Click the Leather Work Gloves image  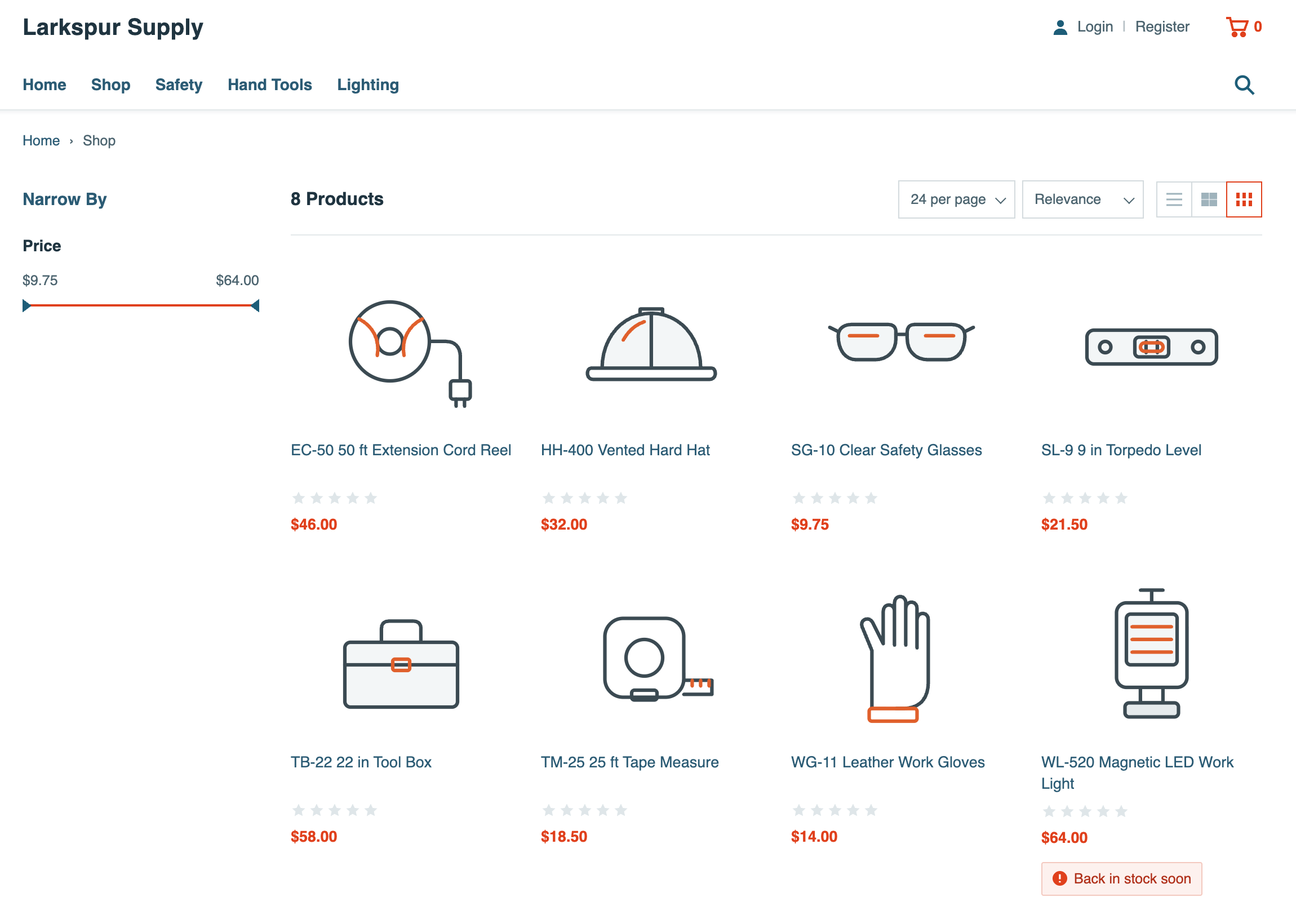click(x=894, y=658)
